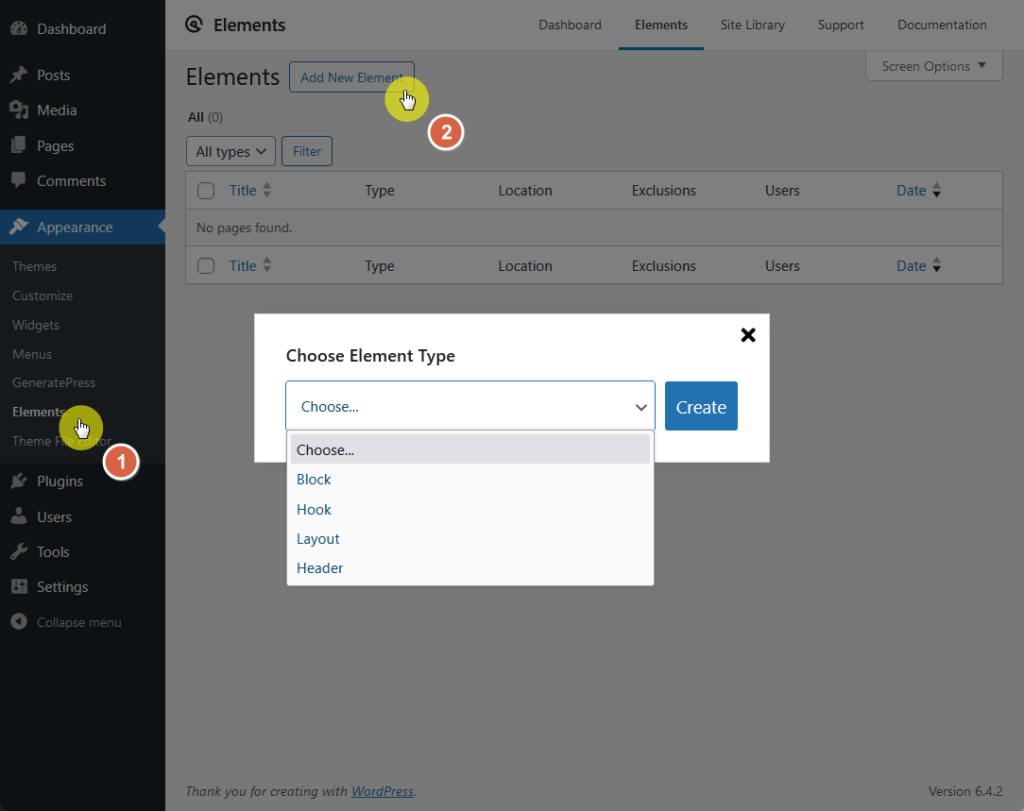Click the Media icon in sidebar
The image size is (1024, 811).
tap(19, 110)
